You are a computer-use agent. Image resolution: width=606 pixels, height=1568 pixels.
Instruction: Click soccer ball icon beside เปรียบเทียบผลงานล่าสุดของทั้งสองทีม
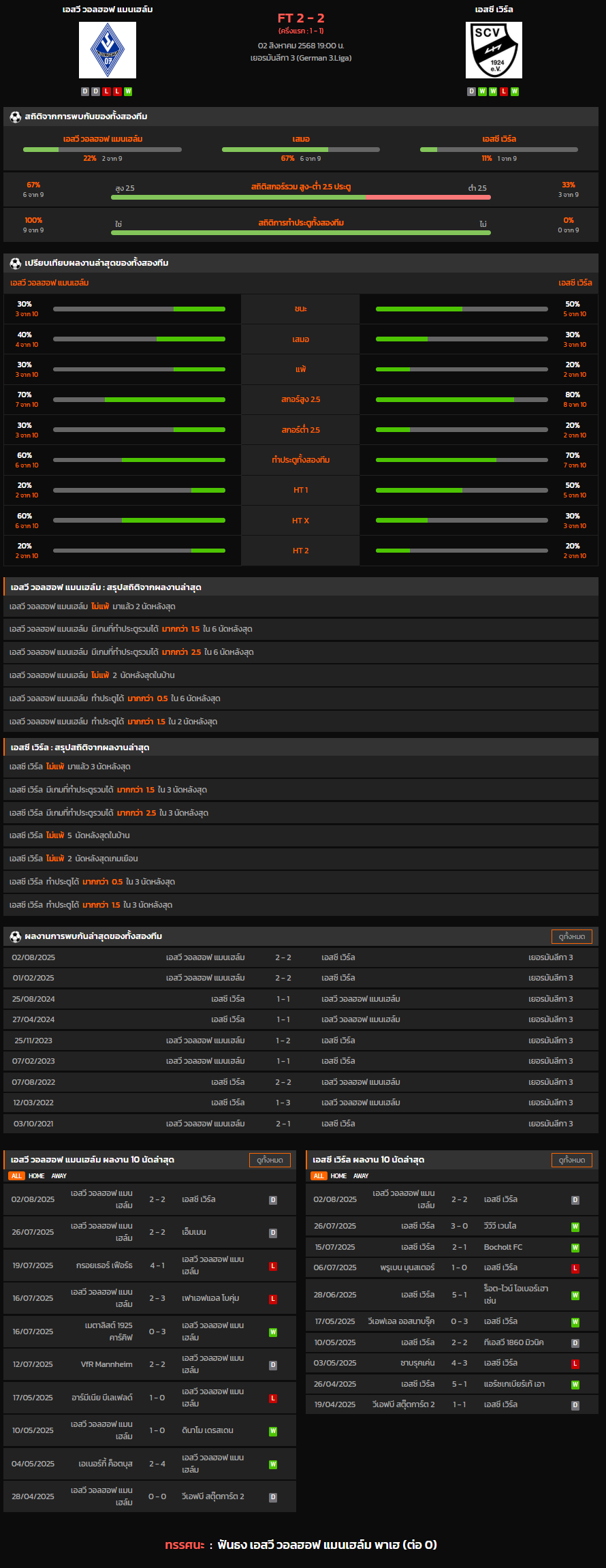[15, 263]
